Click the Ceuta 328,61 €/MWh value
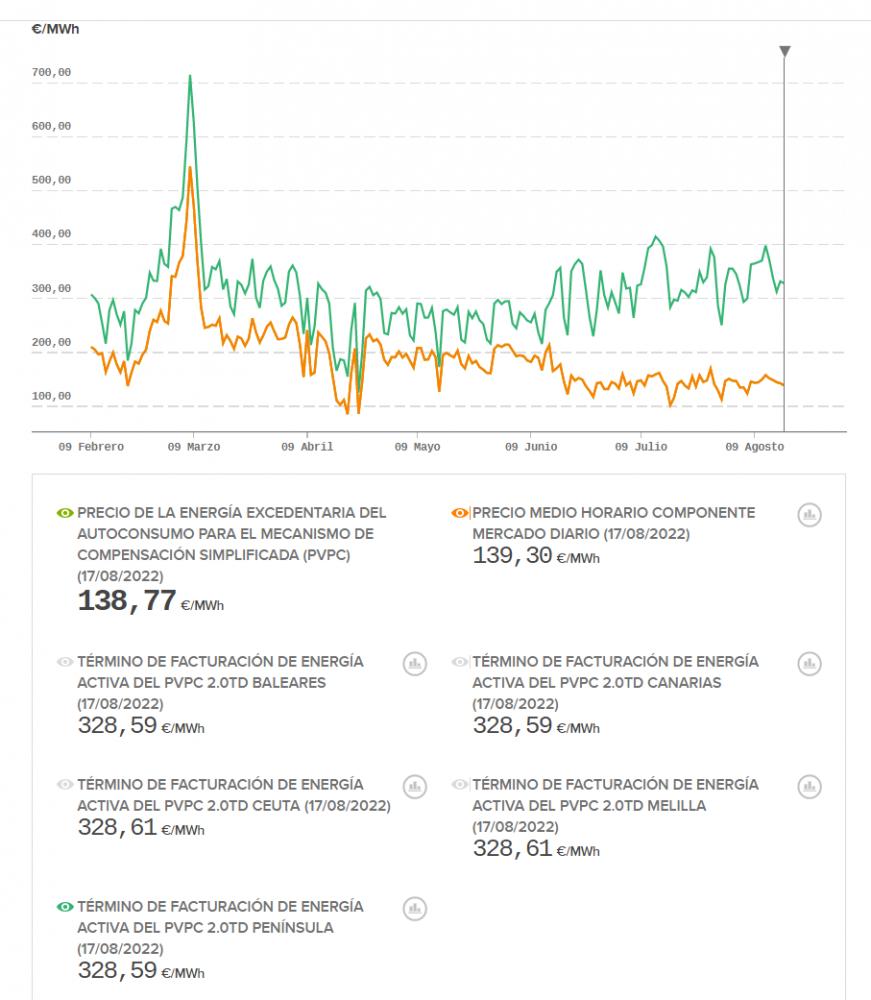The height and width of the screenshot is (1000, 871). tap(141, 828)
